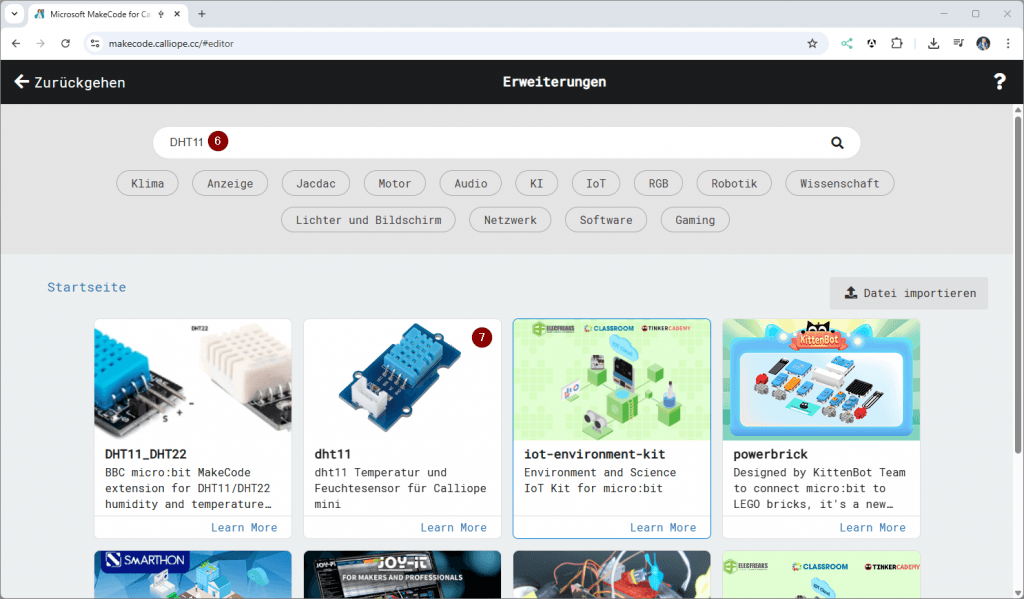Open Learn More for the dht11 extension
1024x599 pixels.
(x=454, y=527)
